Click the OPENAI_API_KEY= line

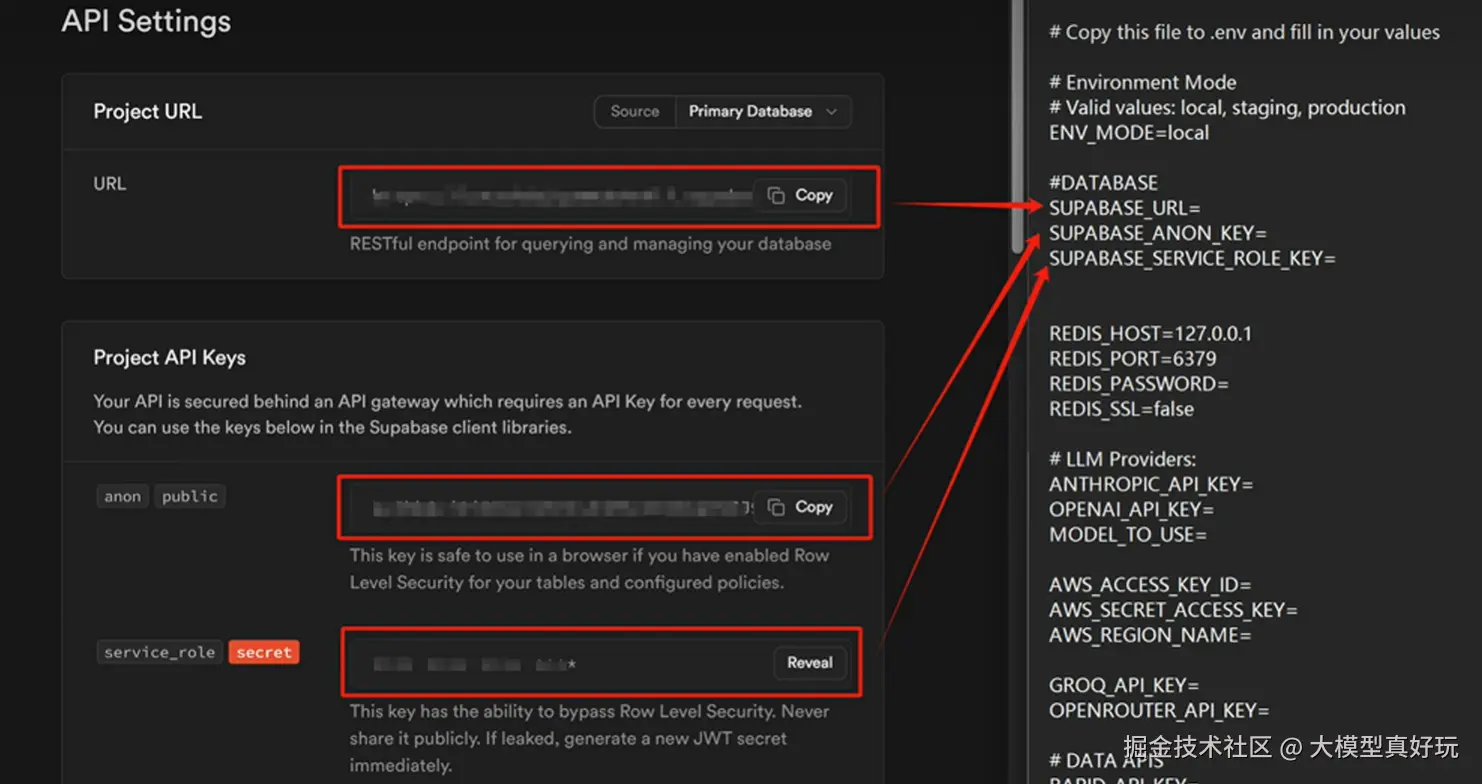[1131, 510]
